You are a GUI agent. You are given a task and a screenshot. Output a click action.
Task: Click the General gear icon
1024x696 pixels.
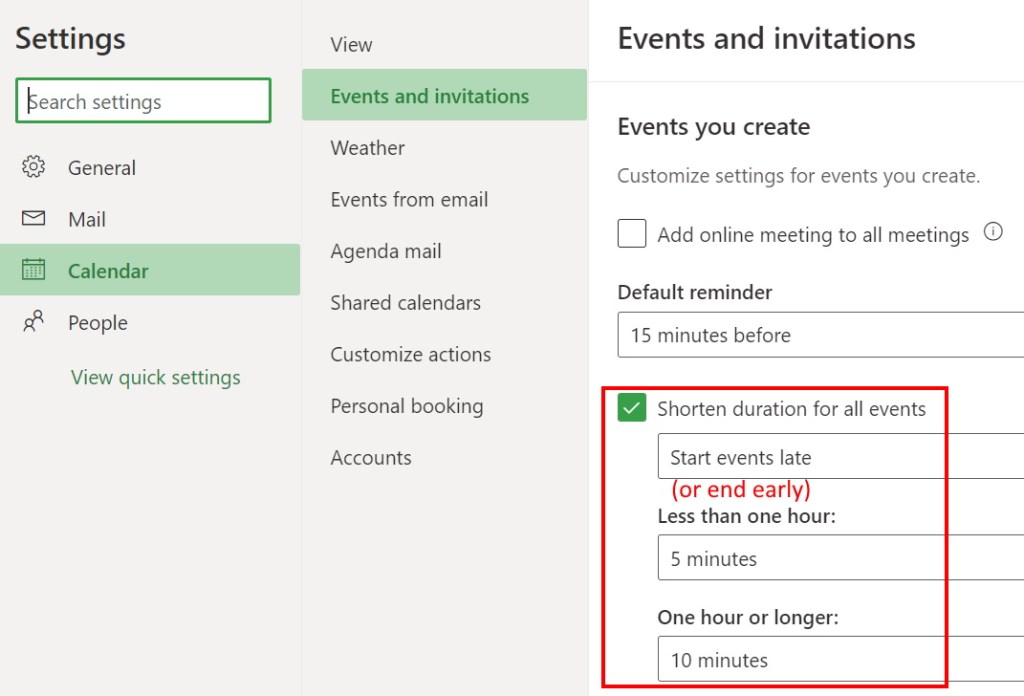33,167
